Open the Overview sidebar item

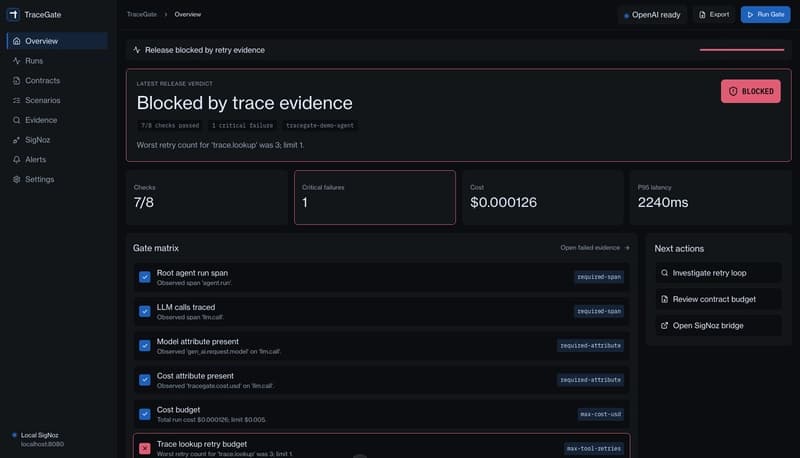(57, 41)
